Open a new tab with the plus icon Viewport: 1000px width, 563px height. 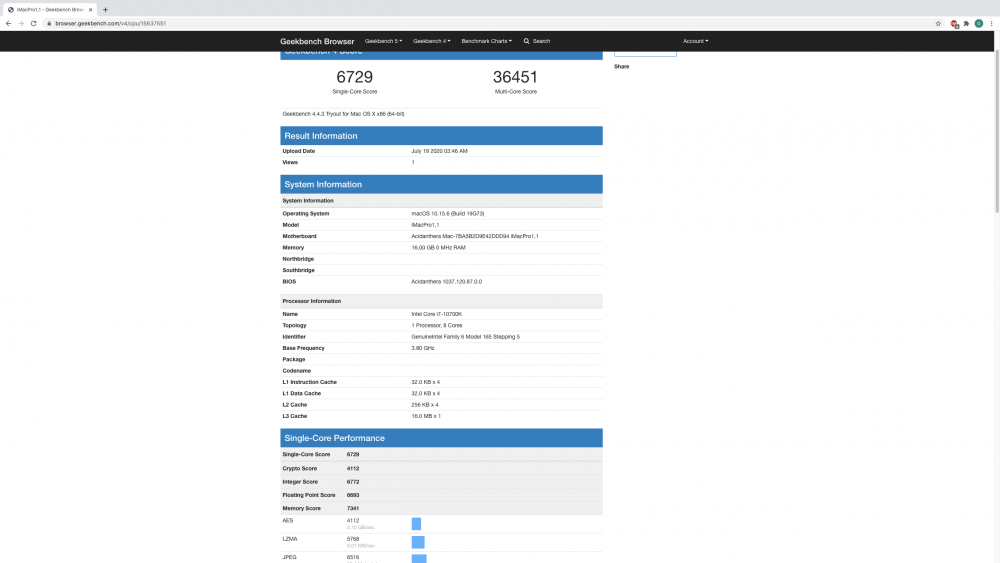click(x=105, y=10)
